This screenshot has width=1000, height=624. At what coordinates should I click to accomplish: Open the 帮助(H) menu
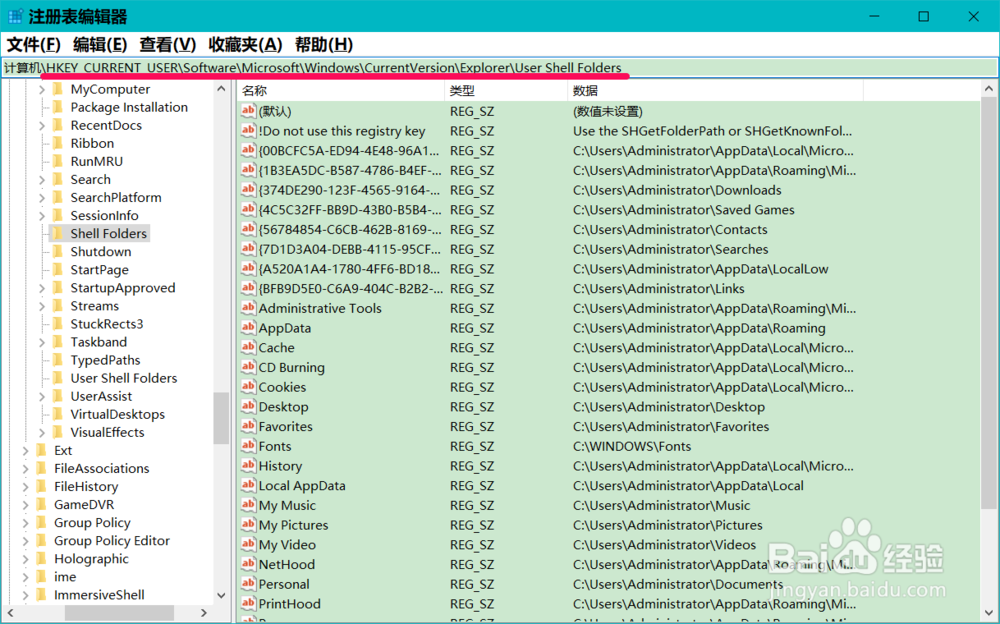[x=323, y=45]
